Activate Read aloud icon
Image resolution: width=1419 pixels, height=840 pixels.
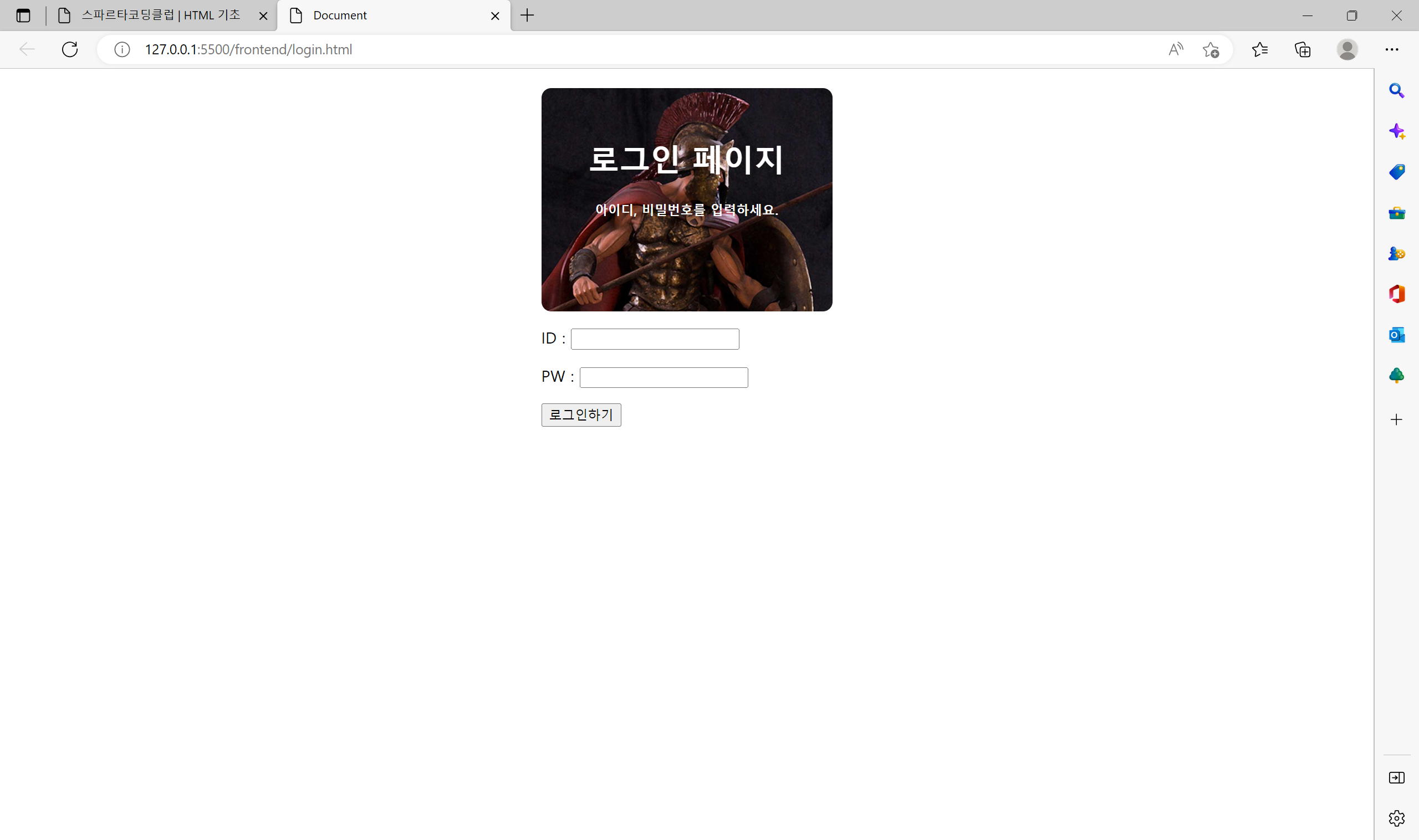click(x=1176, y=49)
